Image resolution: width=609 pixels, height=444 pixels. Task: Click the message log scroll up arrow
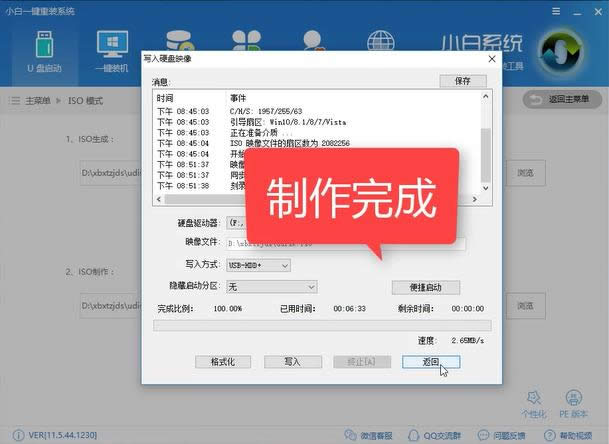(x=485, y=96)
